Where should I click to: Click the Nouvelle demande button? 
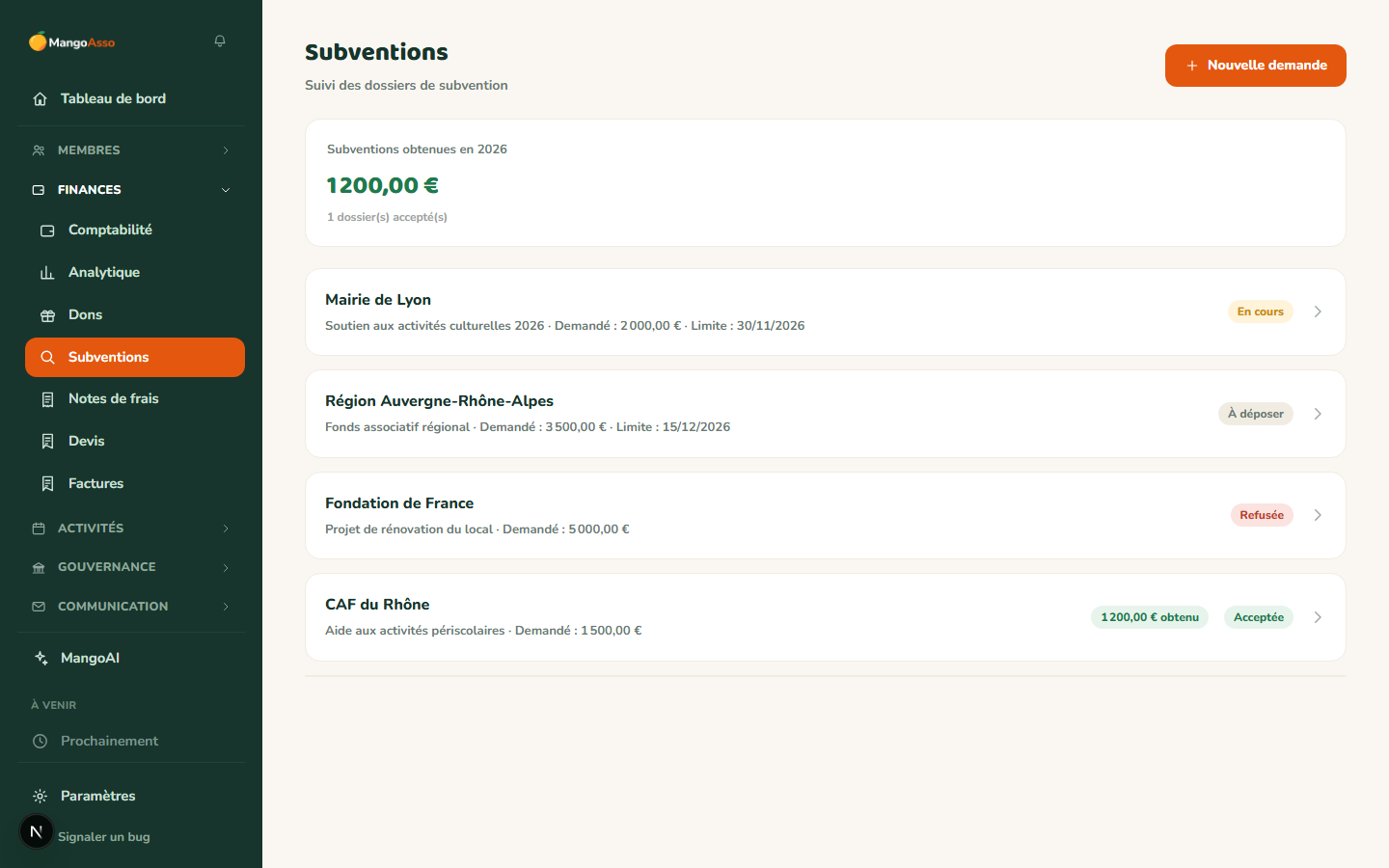tap(1255, 66)
